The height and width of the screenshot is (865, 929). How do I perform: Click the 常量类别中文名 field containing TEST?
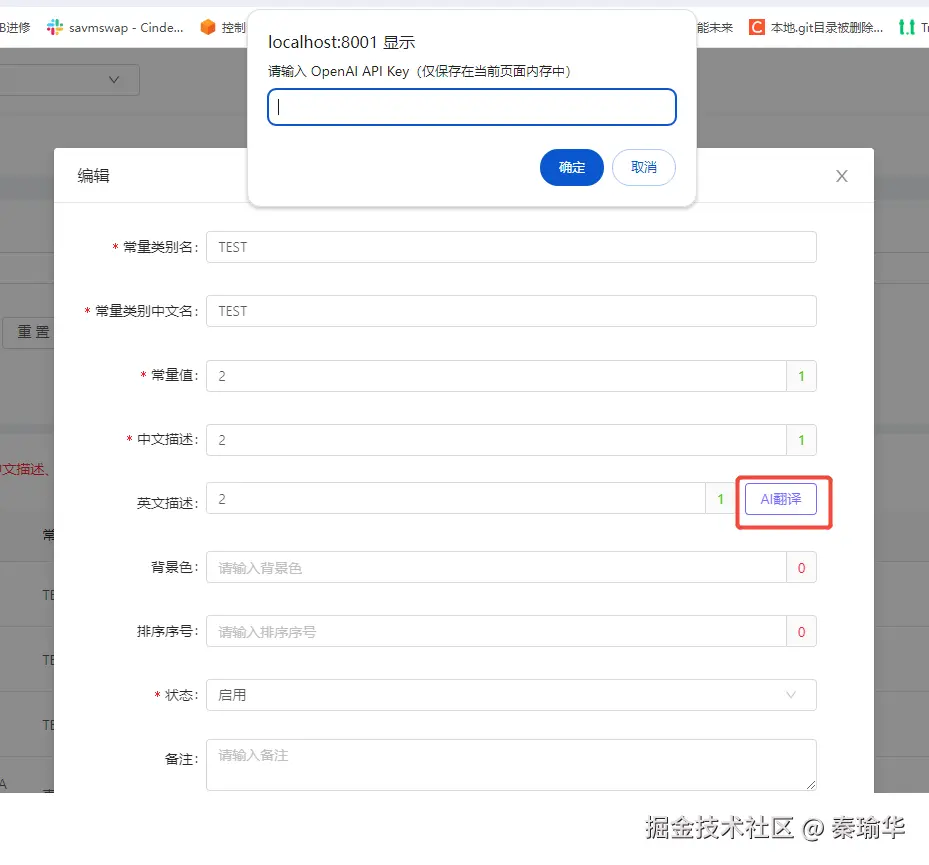coord(511,311)
